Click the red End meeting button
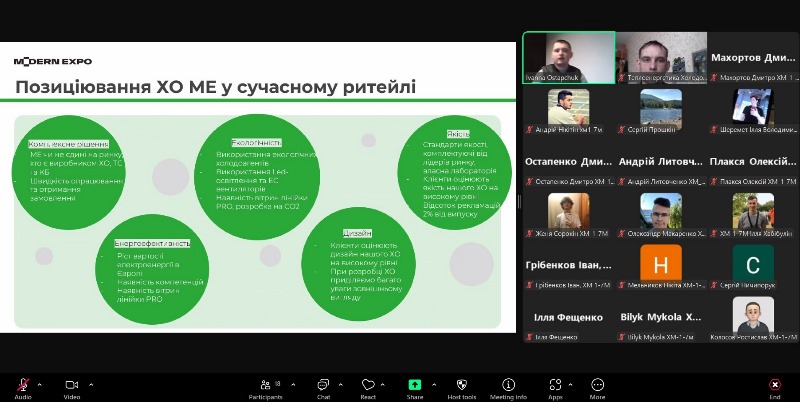This screenshot has height=402, width=800. [774, 385]
